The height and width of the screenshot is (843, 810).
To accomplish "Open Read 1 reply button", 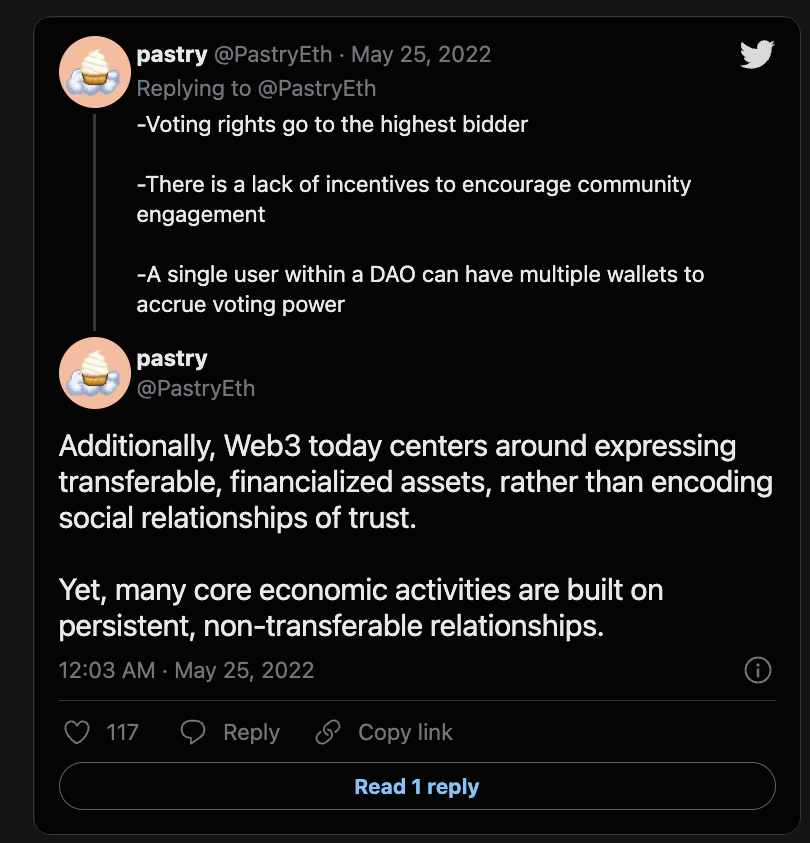I will pos(417,786).
